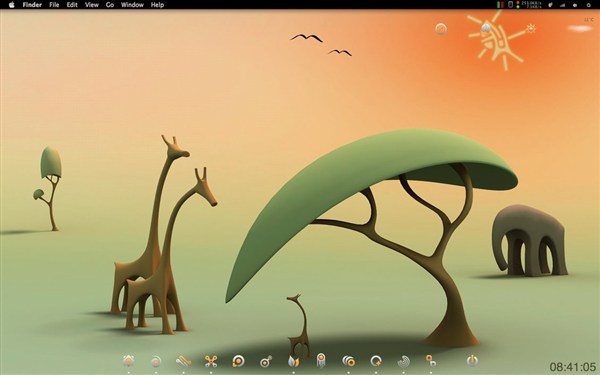Open the Apple menu

coord(11,5)
